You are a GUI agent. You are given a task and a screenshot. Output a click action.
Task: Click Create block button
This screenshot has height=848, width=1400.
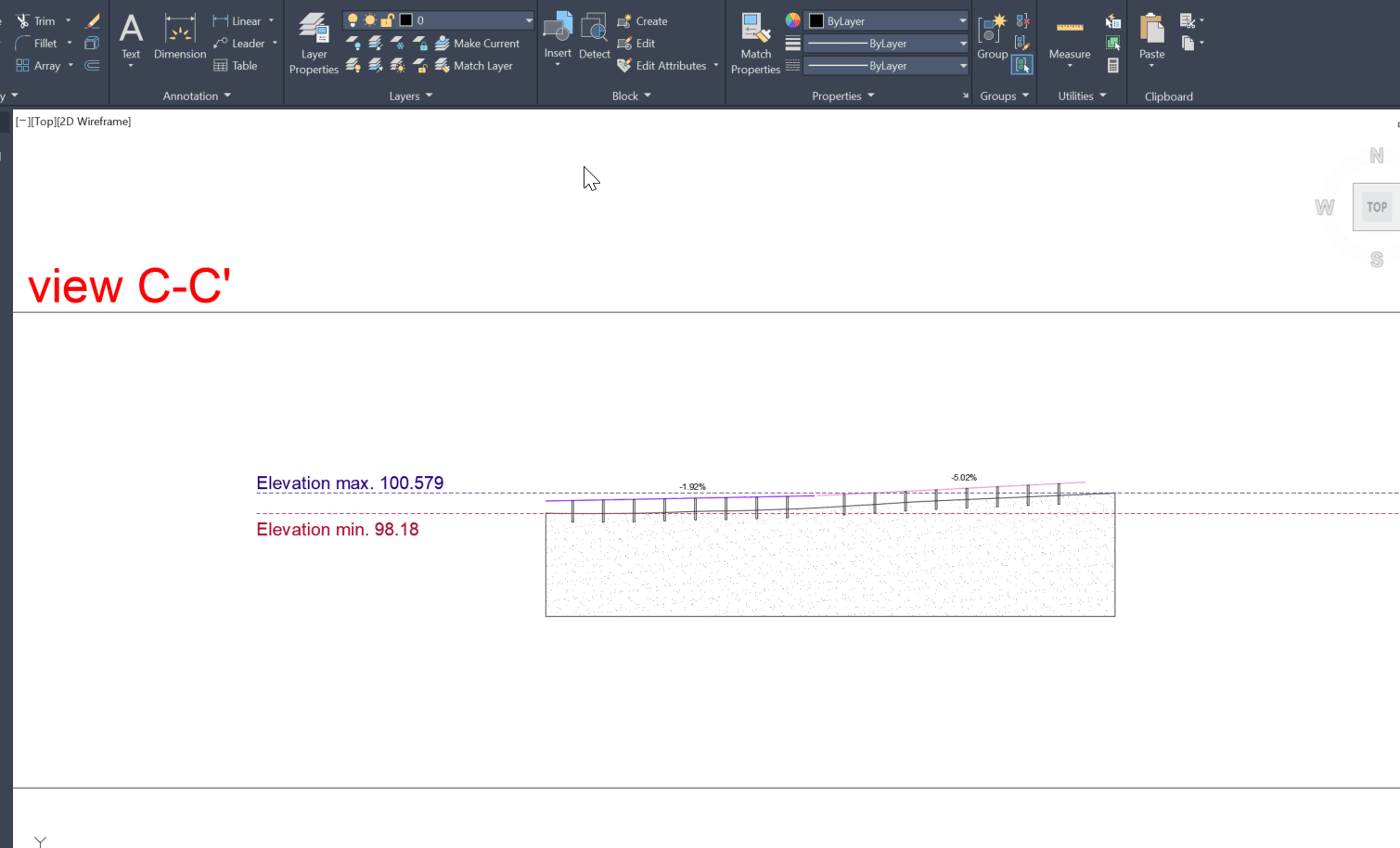643,20
